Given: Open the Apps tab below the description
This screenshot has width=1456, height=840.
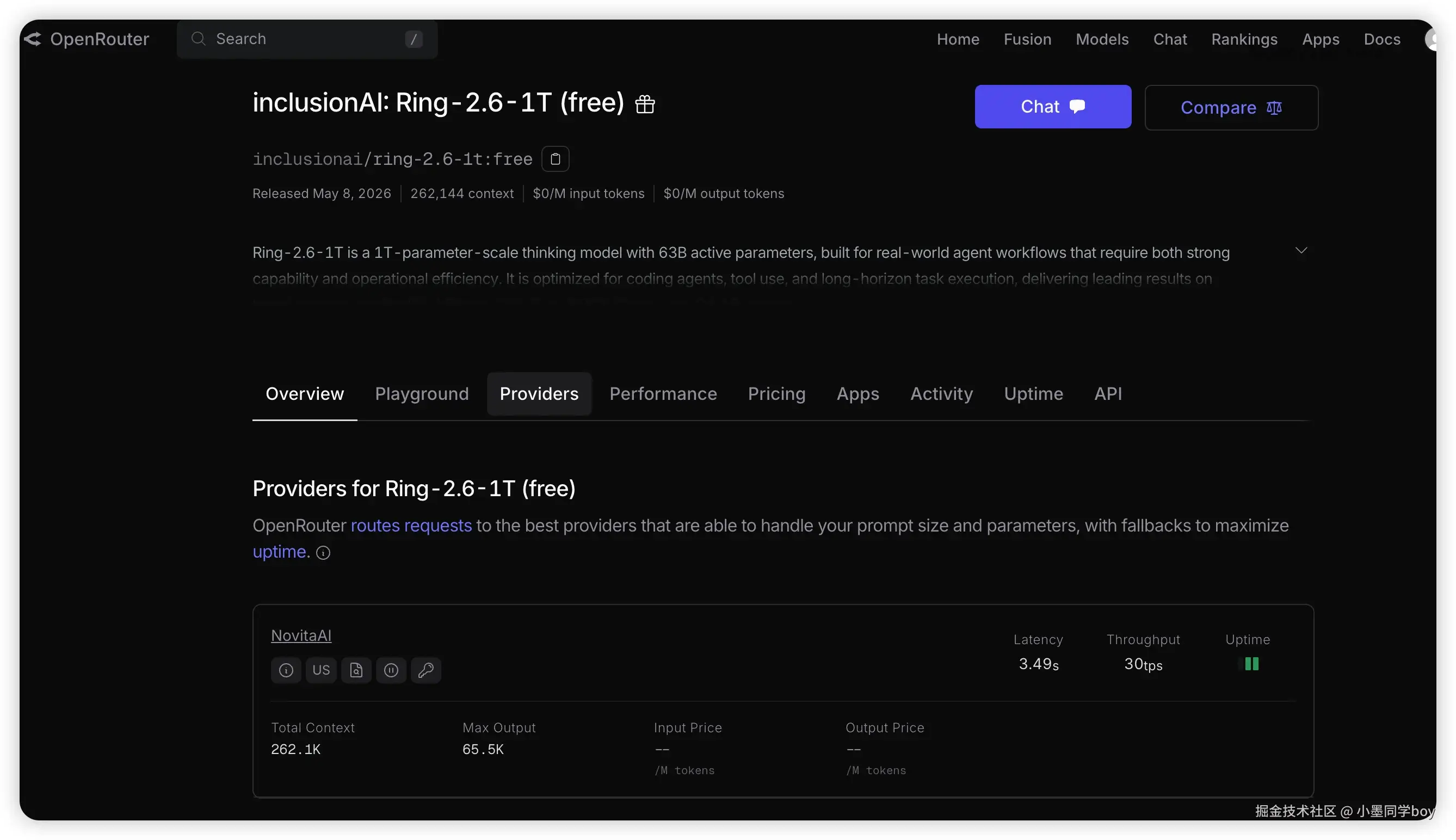Looking at the screenshot, I should pyautogui.click(x=858, y=394).
